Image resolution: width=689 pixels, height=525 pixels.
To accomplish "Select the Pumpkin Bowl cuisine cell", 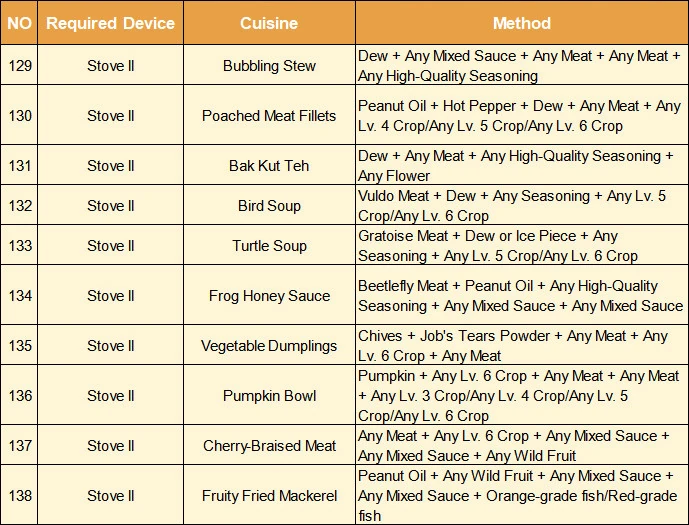I will 269,396.
